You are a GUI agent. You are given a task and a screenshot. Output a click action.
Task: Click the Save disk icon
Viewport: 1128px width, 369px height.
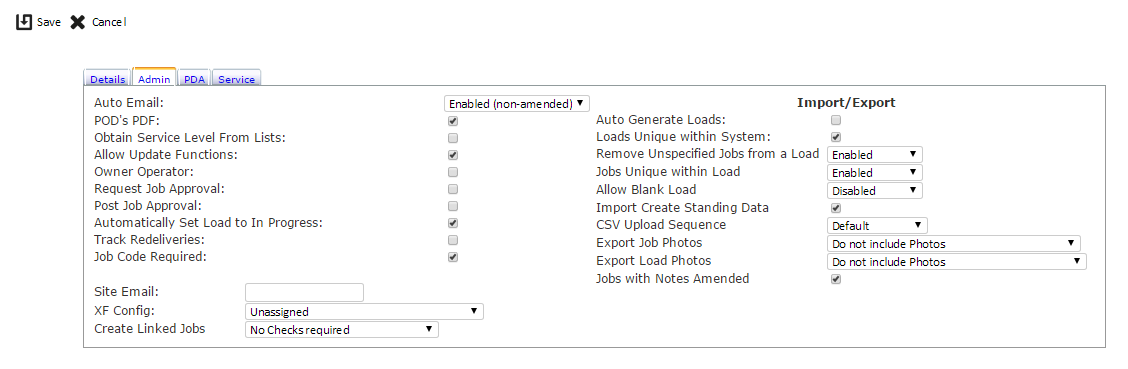[24, 22]
